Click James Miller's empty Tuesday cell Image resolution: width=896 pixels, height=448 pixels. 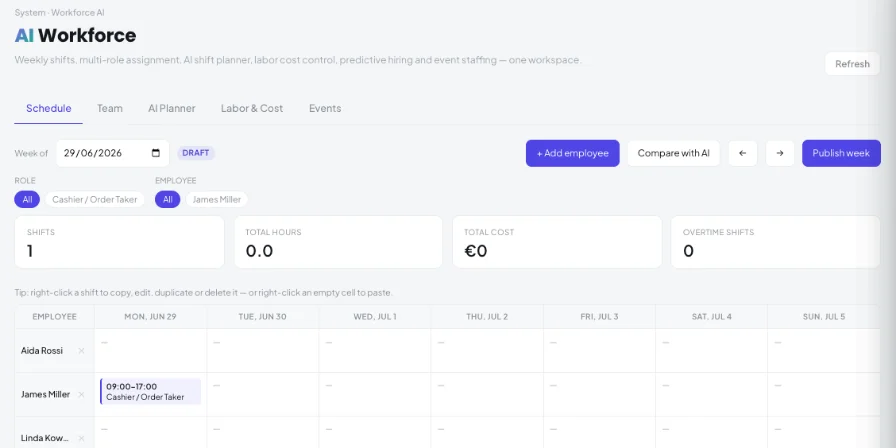[263, 394]
